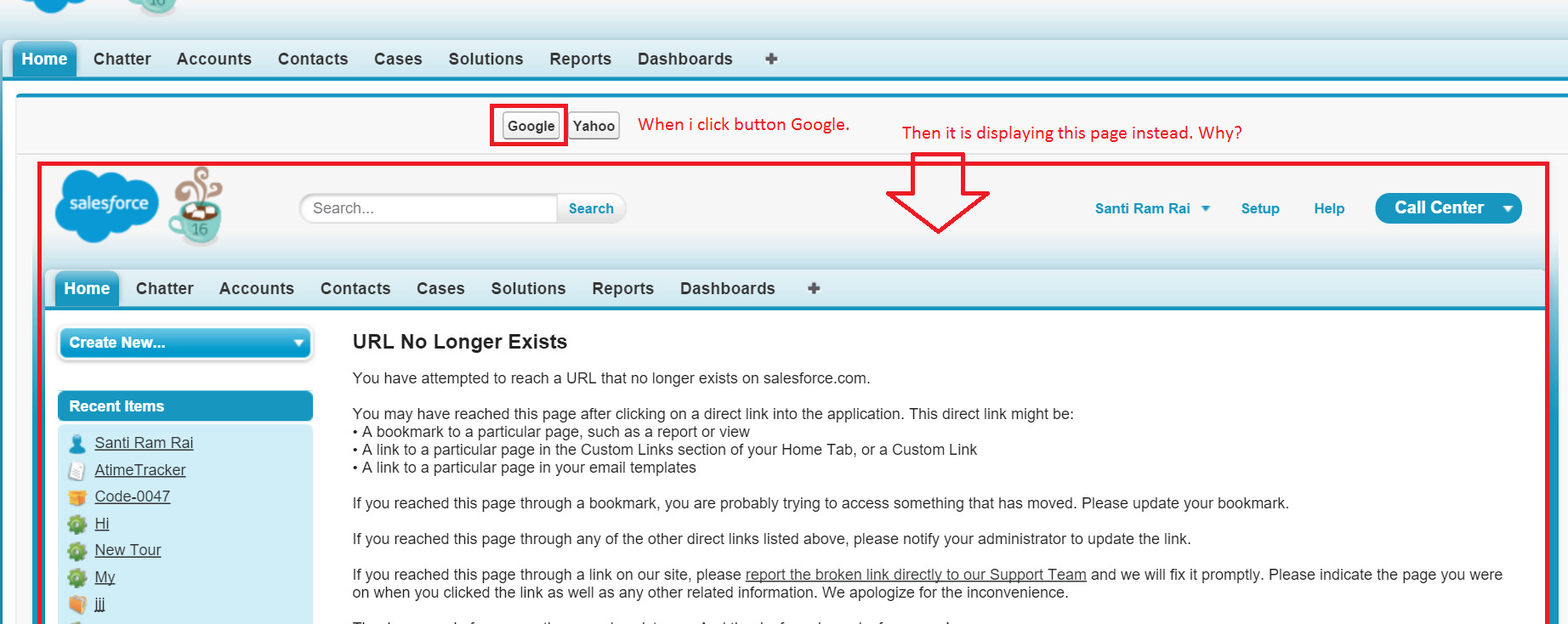
Task: Click the gear icon beside My
Action: (x=77, y=578)
